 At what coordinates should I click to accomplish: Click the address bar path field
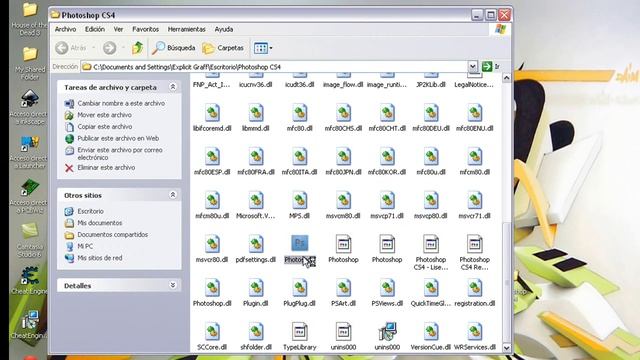pos(274,67)
